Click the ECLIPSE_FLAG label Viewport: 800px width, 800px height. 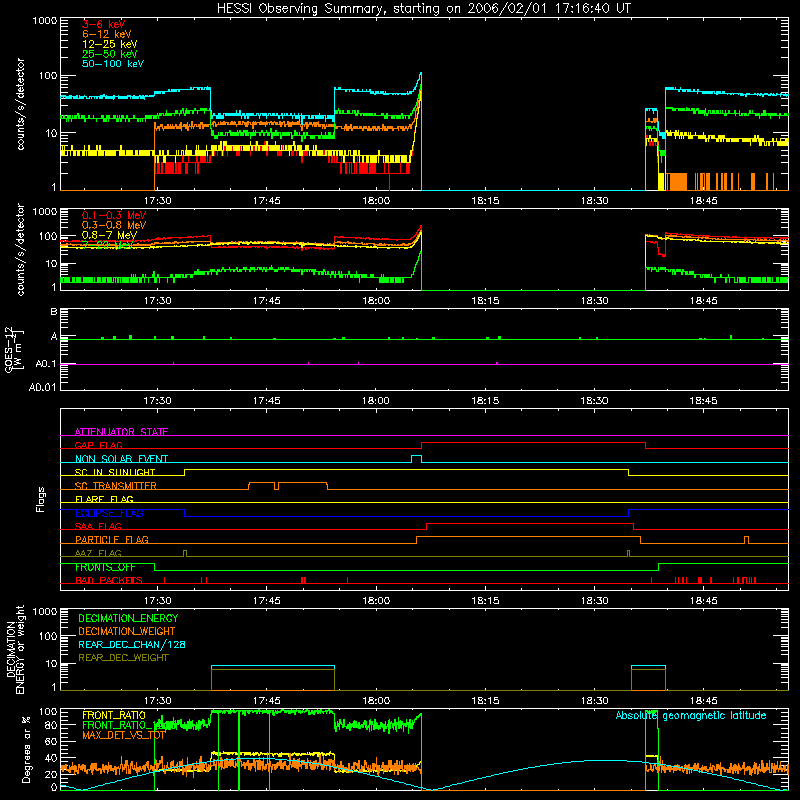(x=109, y=513)
